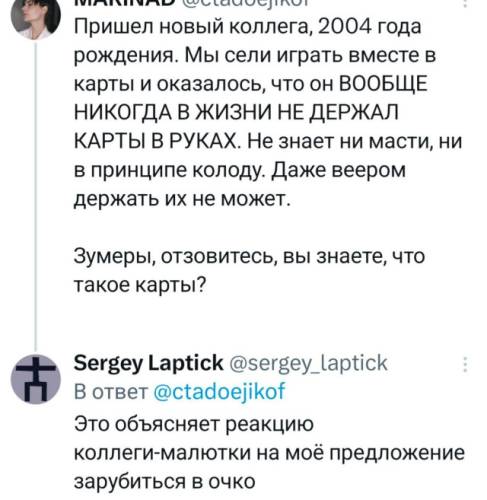Viewport: 487px width, 500px height.
Task: Click the phrase 'зарубиться в очко'
Action: [x=164, y=481]
